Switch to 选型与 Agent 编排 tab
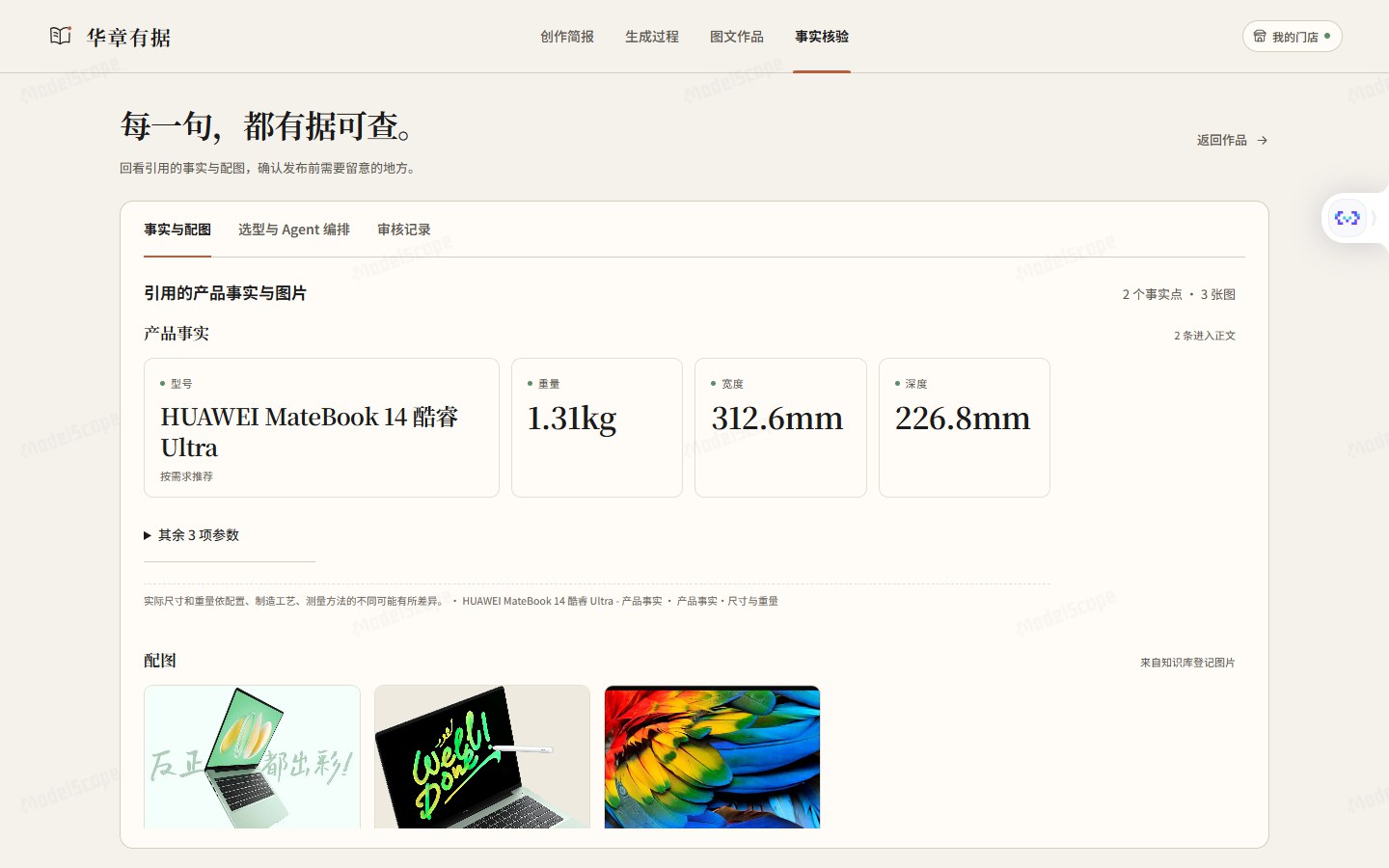This screenshot has width=1389, height=868. [294, 230]
